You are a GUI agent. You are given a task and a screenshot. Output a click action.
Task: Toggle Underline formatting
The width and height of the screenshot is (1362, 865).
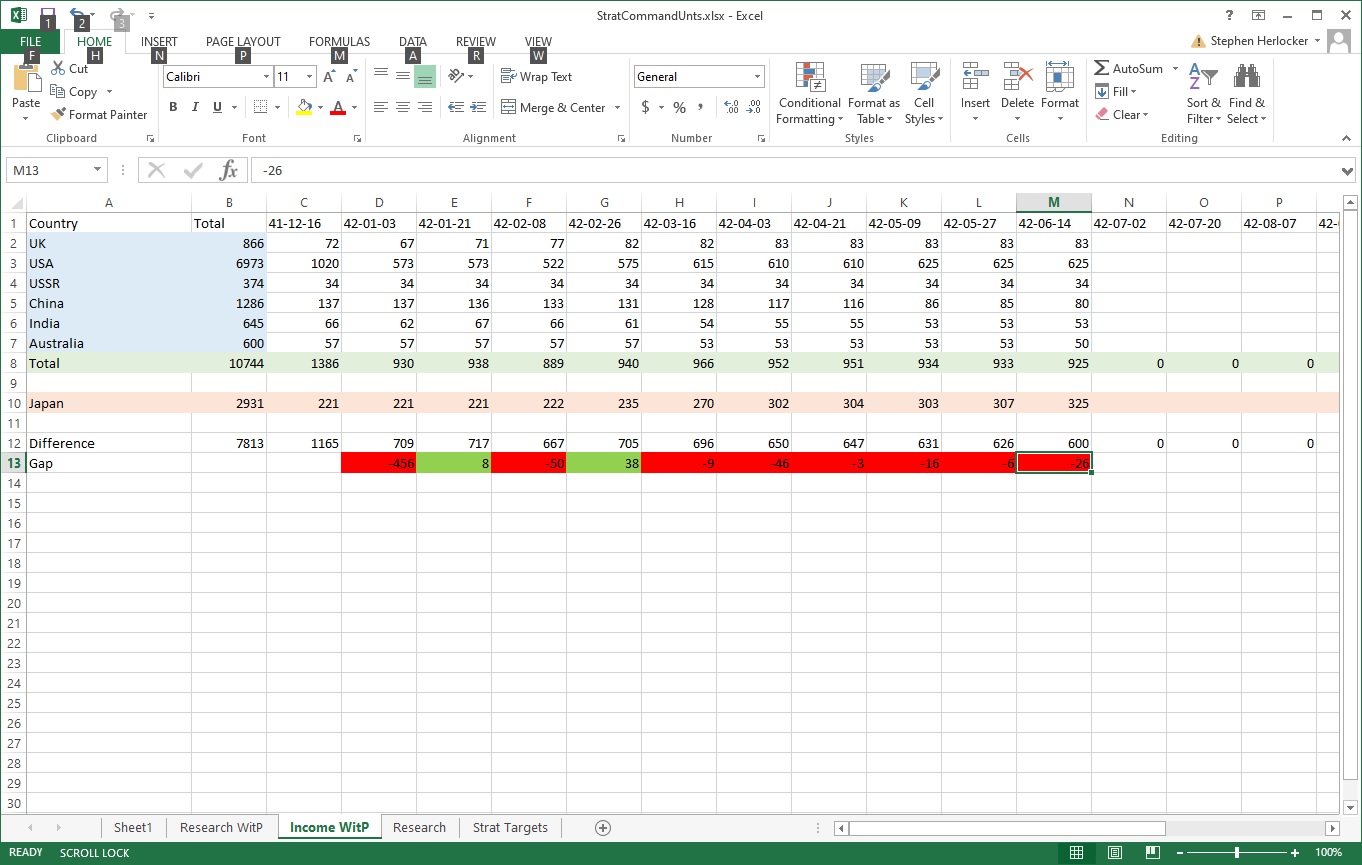217,107
